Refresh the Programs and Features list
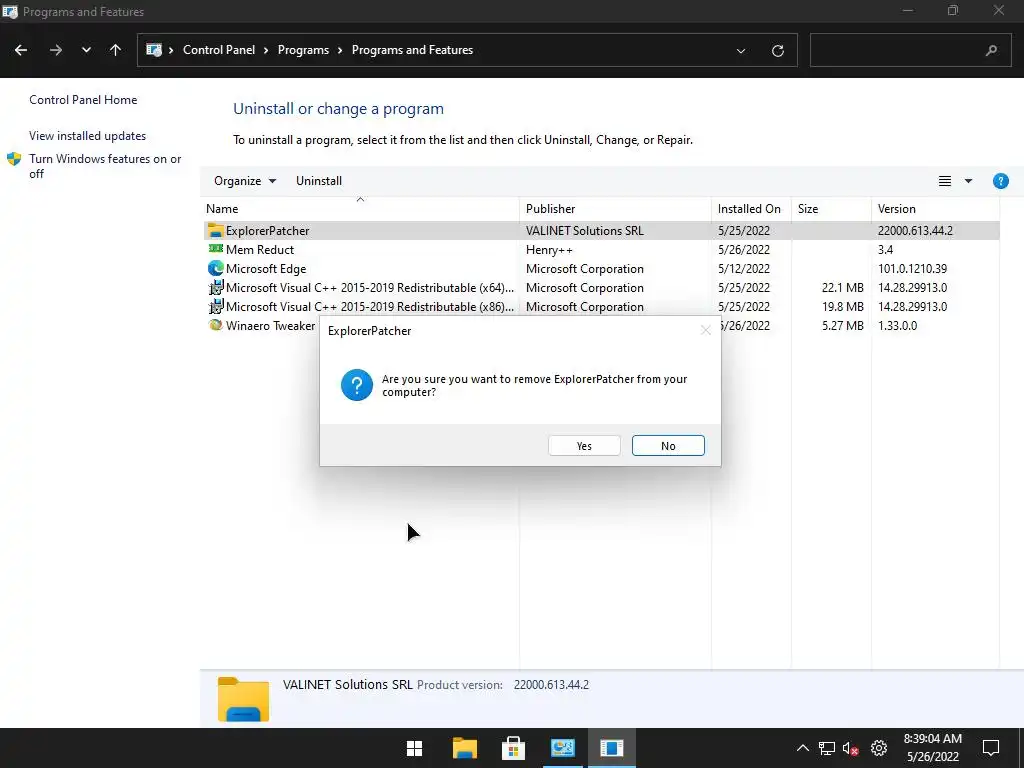1024x768 pixels. [777, 50]
